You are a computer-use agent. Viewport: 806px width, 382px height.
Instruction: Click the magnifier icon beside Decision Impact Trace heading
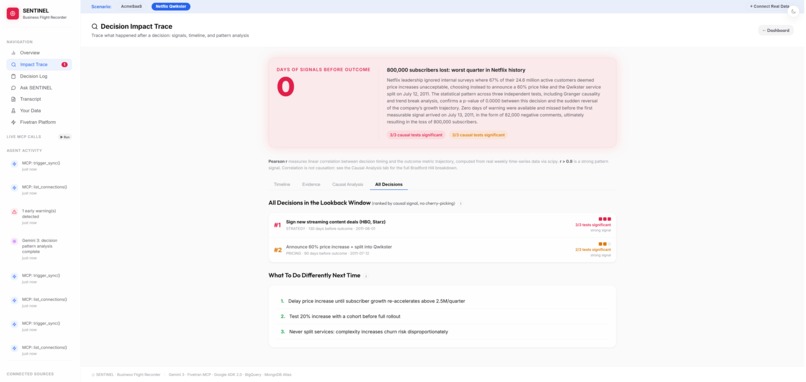(x=95, y=26)
